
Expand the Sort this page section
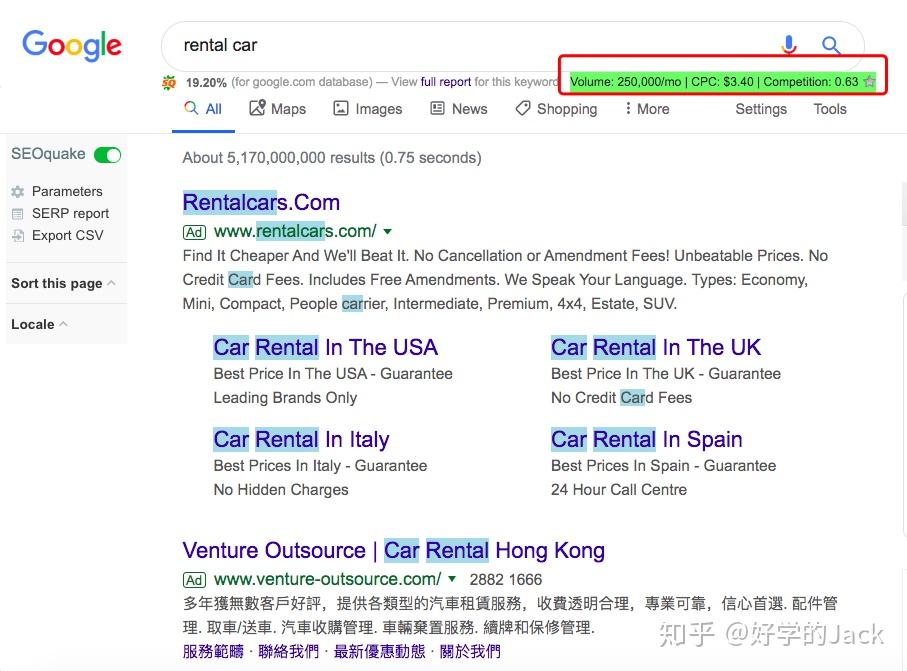tap(64, 283)
